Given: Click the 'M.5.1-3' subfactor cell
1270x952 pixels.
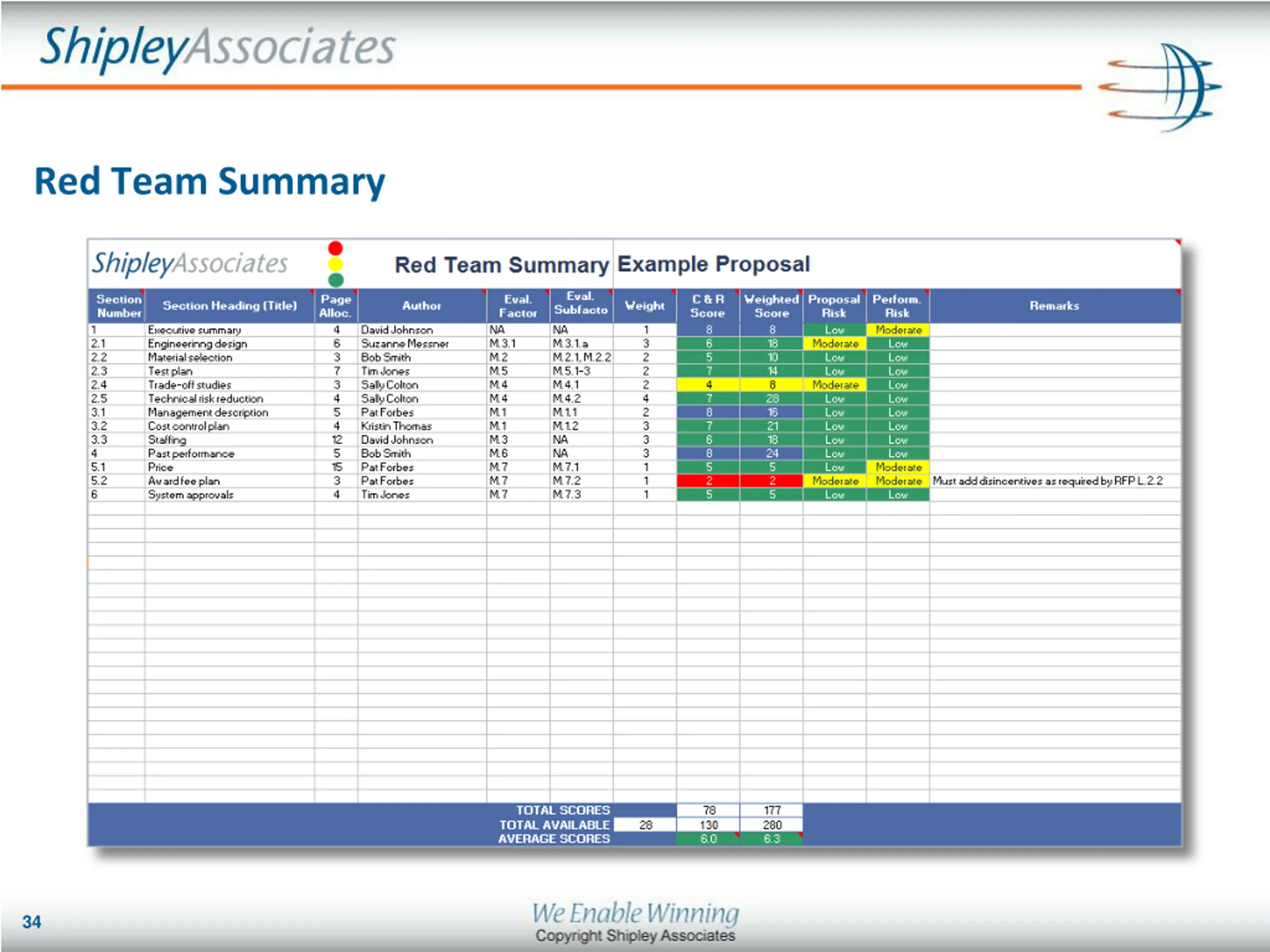Looking at the screenshot, I should click(581, 371).
